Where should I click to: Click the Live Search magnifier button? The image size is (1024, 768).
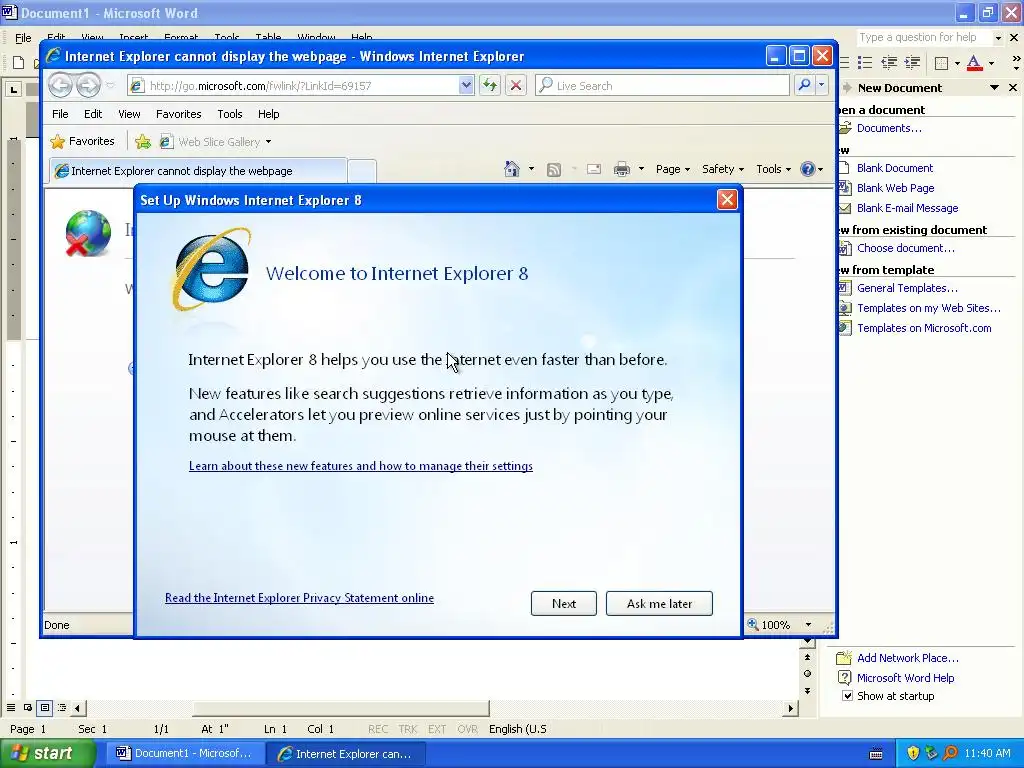click(x=804, y=86)
